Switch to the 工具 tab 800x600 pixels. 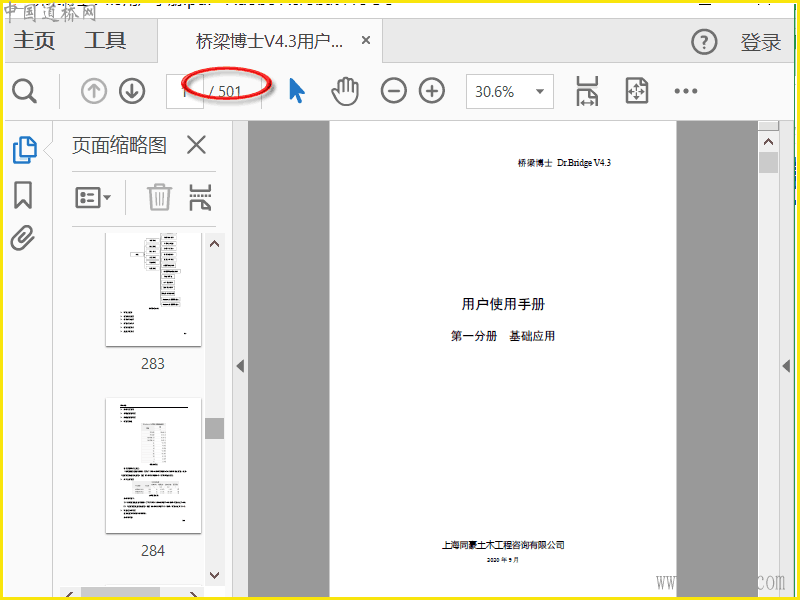point(105,40)
